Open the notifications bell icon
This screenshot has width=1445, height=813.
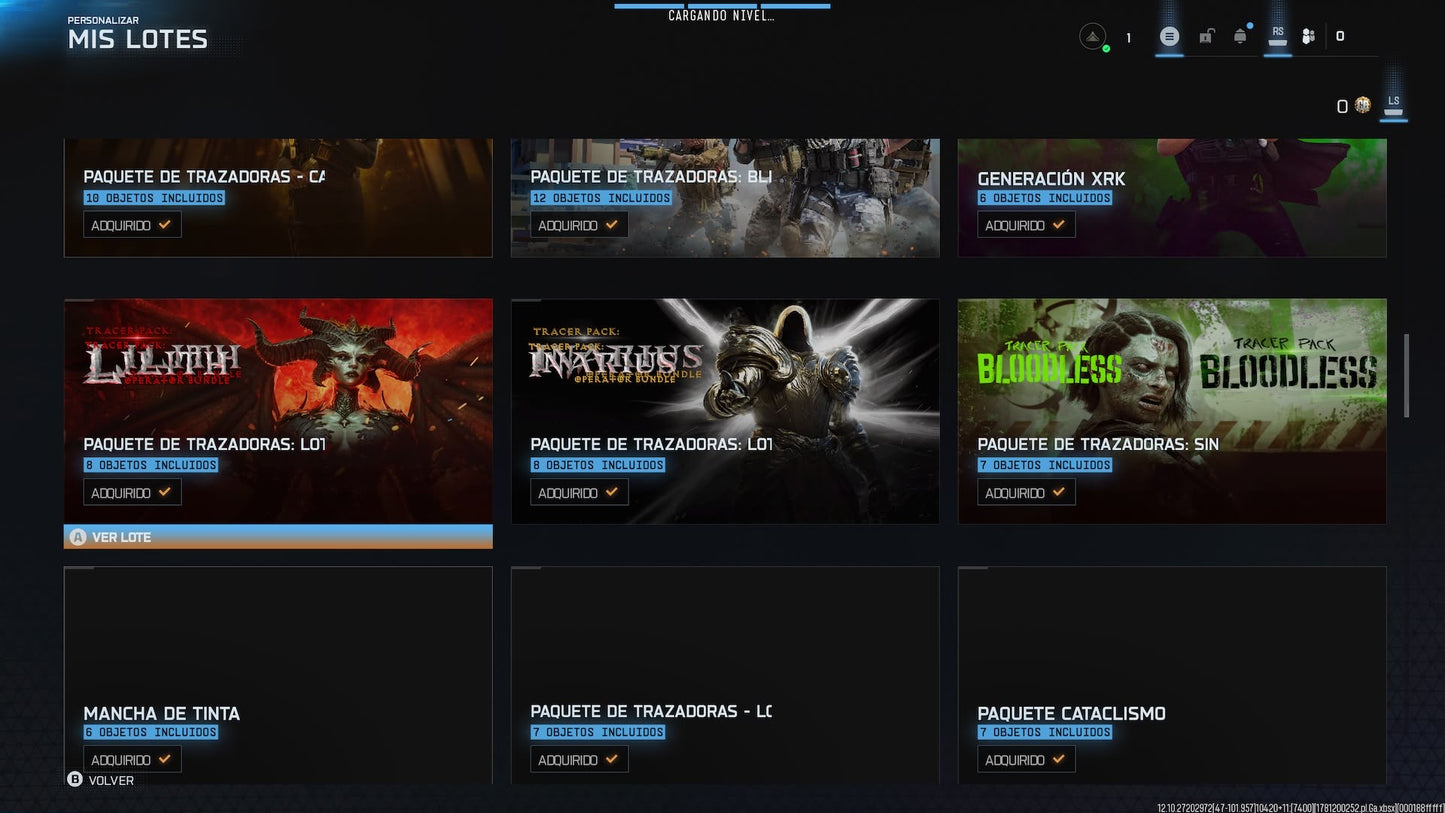pyautogui.click(x=1240, y=37)
